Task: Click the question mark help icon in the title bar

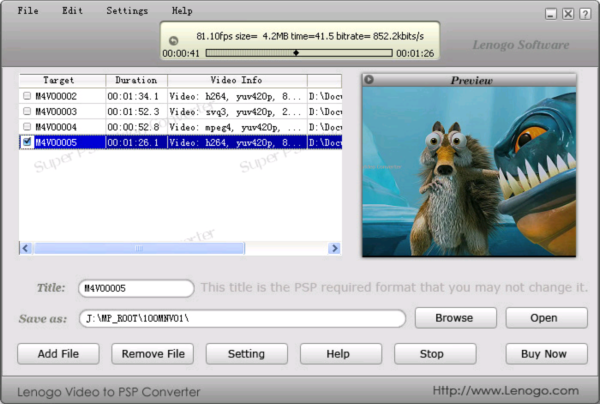Action: pyautogui.click(x=585, y=14)
